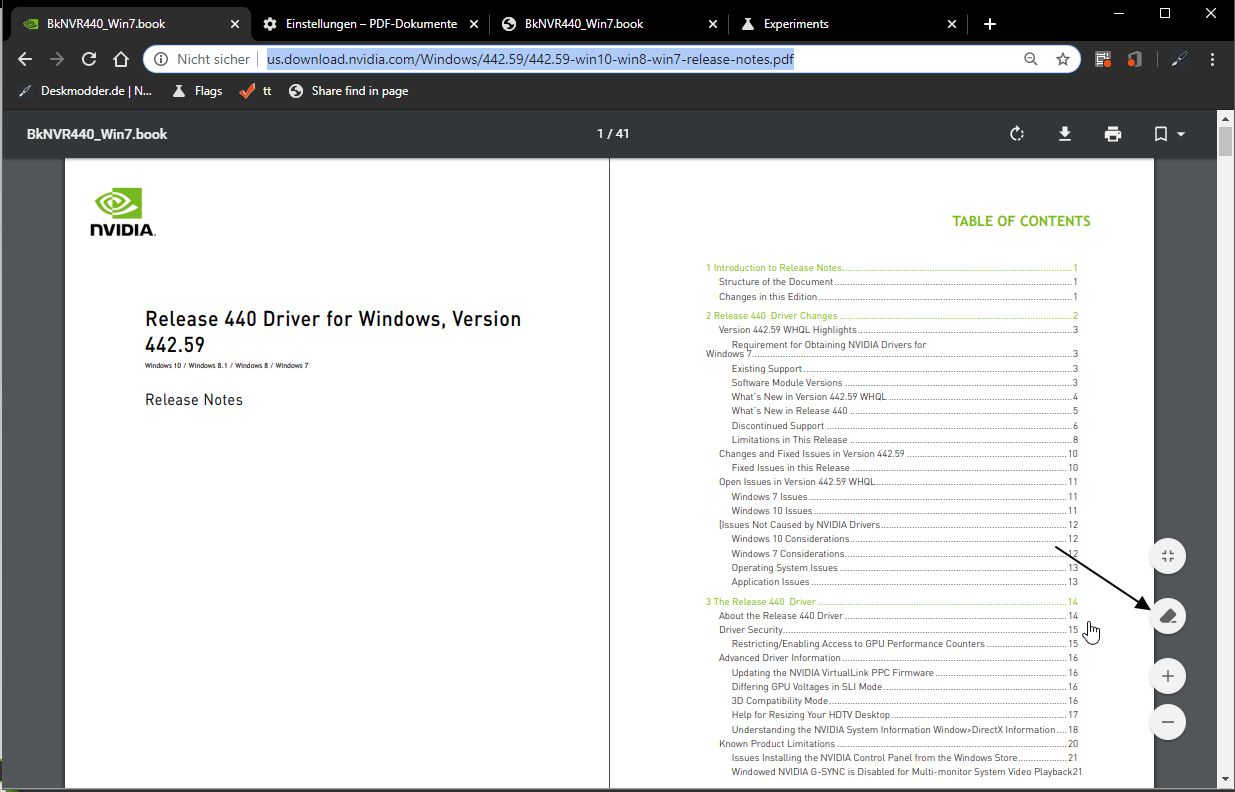
Task: Open the browser home page
Action: (x=121, y=59)
